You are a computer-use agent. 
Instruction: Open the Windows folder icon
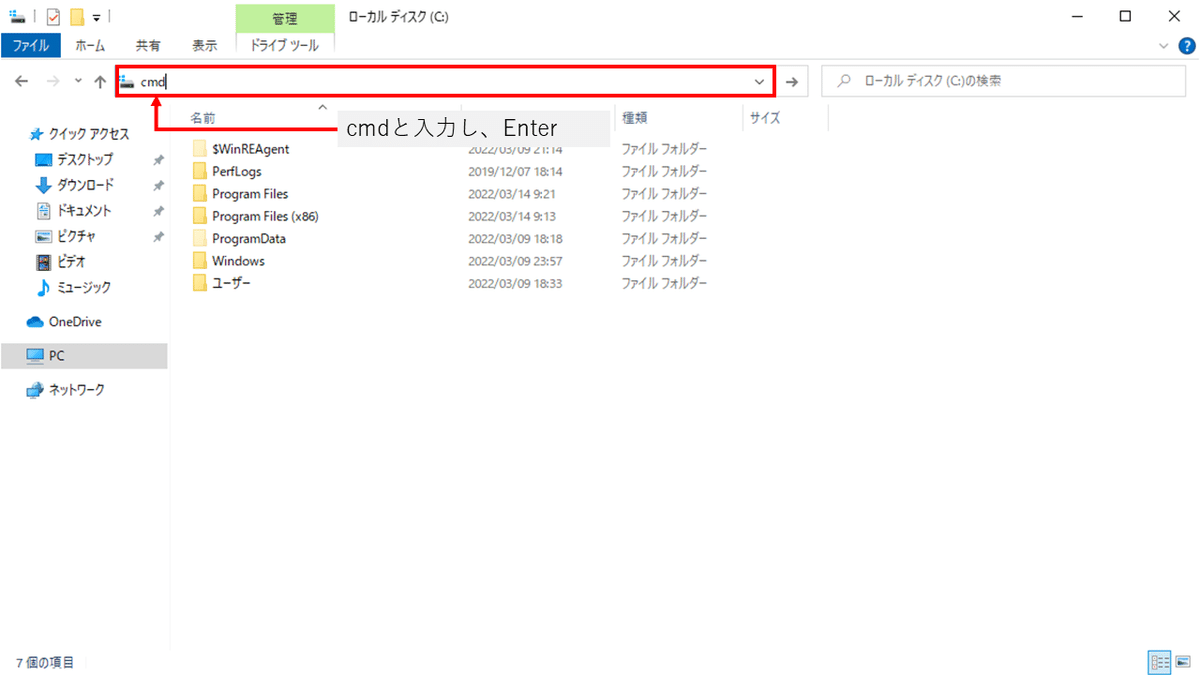pos(200,261)
